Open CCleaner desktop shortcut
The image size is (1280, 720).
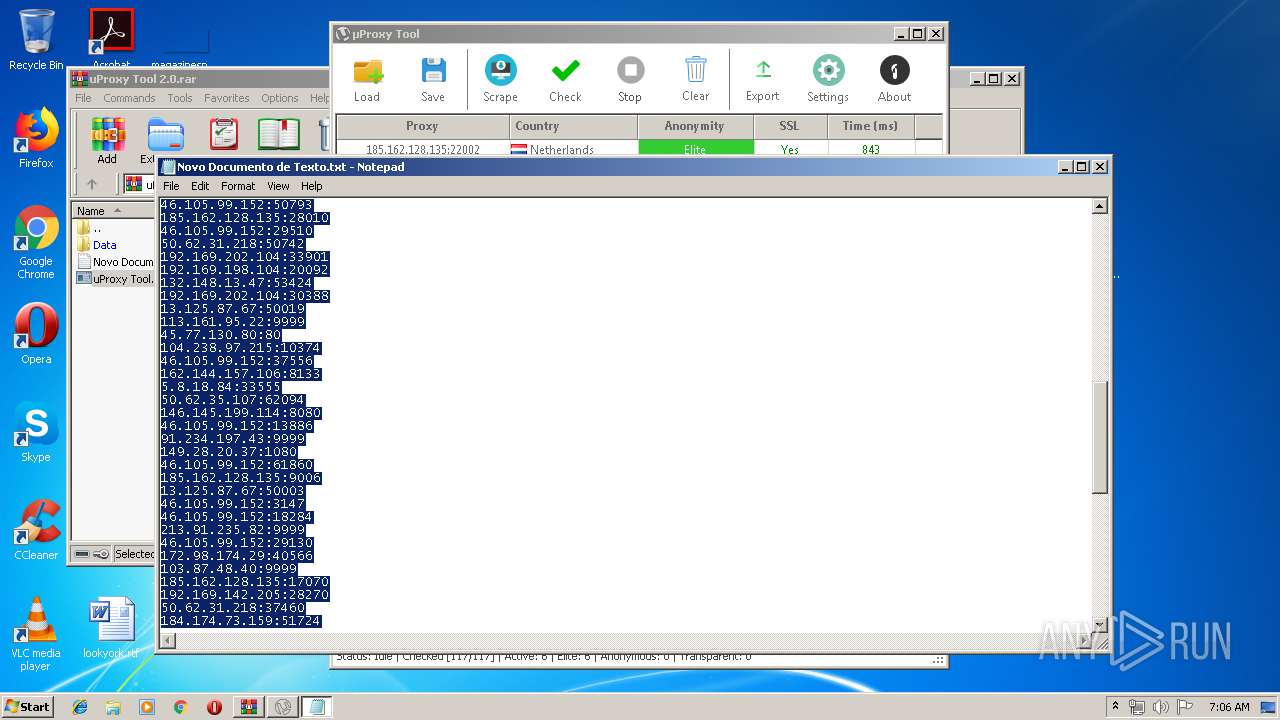pyautogui.click(x=36, y=530)
